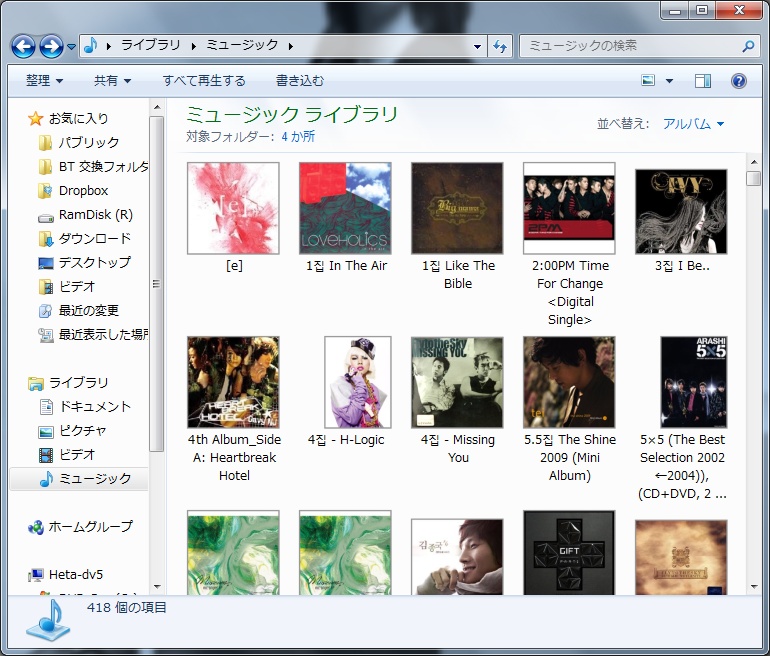The width and height of the screenshot is (770, 656).
Task: Select 1집 Like The Bible album
Action: [x=457, y=208]
